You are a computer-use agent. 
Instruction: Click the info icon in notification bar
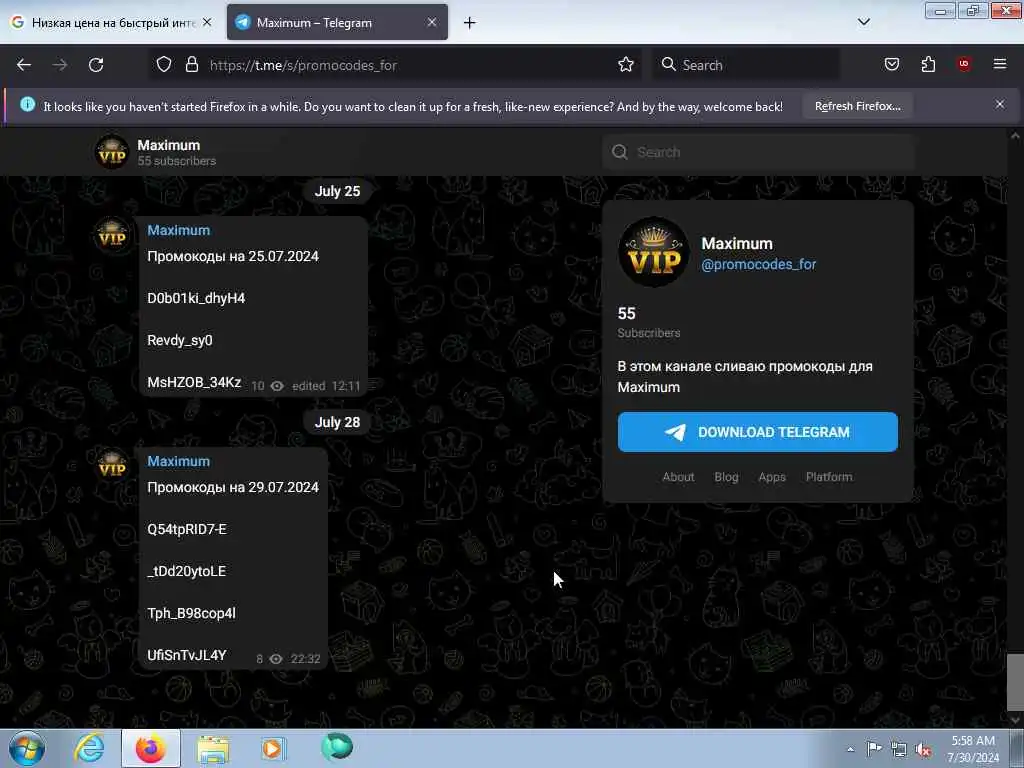[x=27, y=104]
